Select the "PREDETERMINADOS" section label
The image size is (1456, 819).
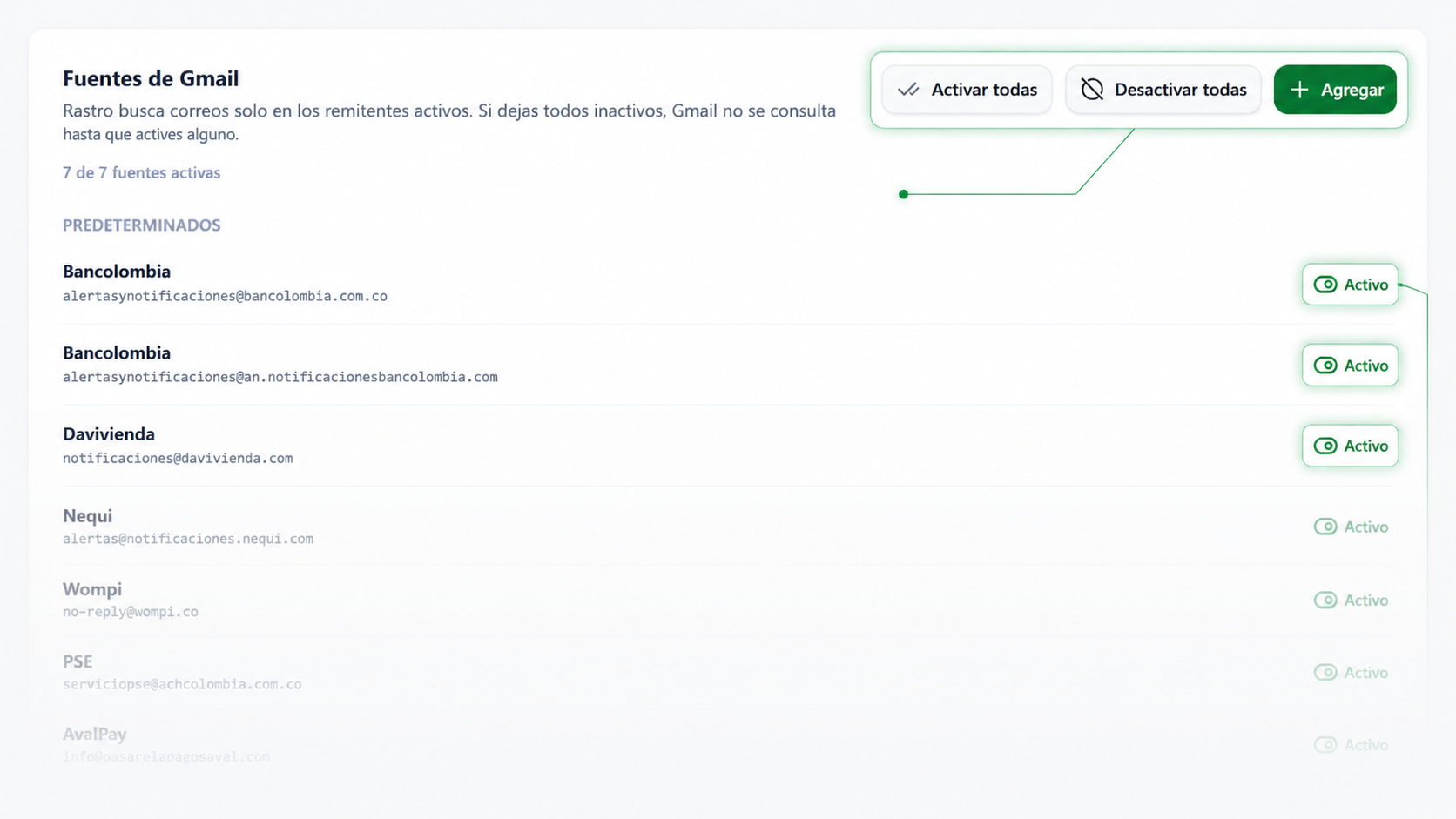pos(141,225)
